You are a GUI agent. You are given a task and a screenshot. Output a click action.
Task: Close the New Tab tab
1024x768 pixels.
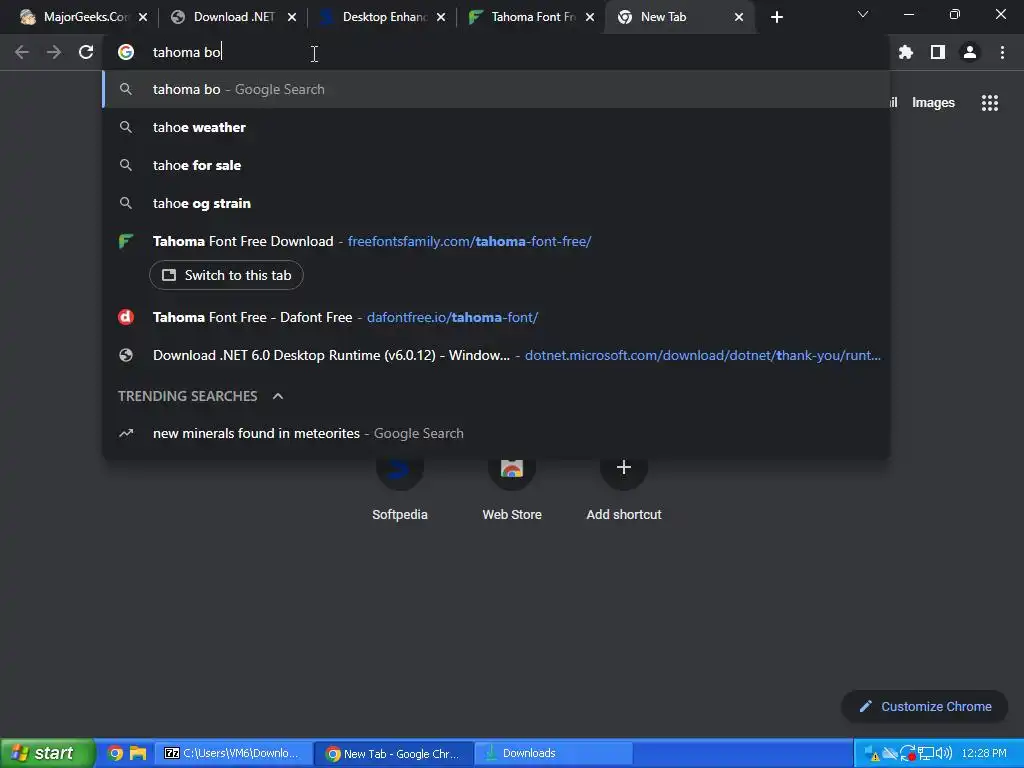(739, 17)
